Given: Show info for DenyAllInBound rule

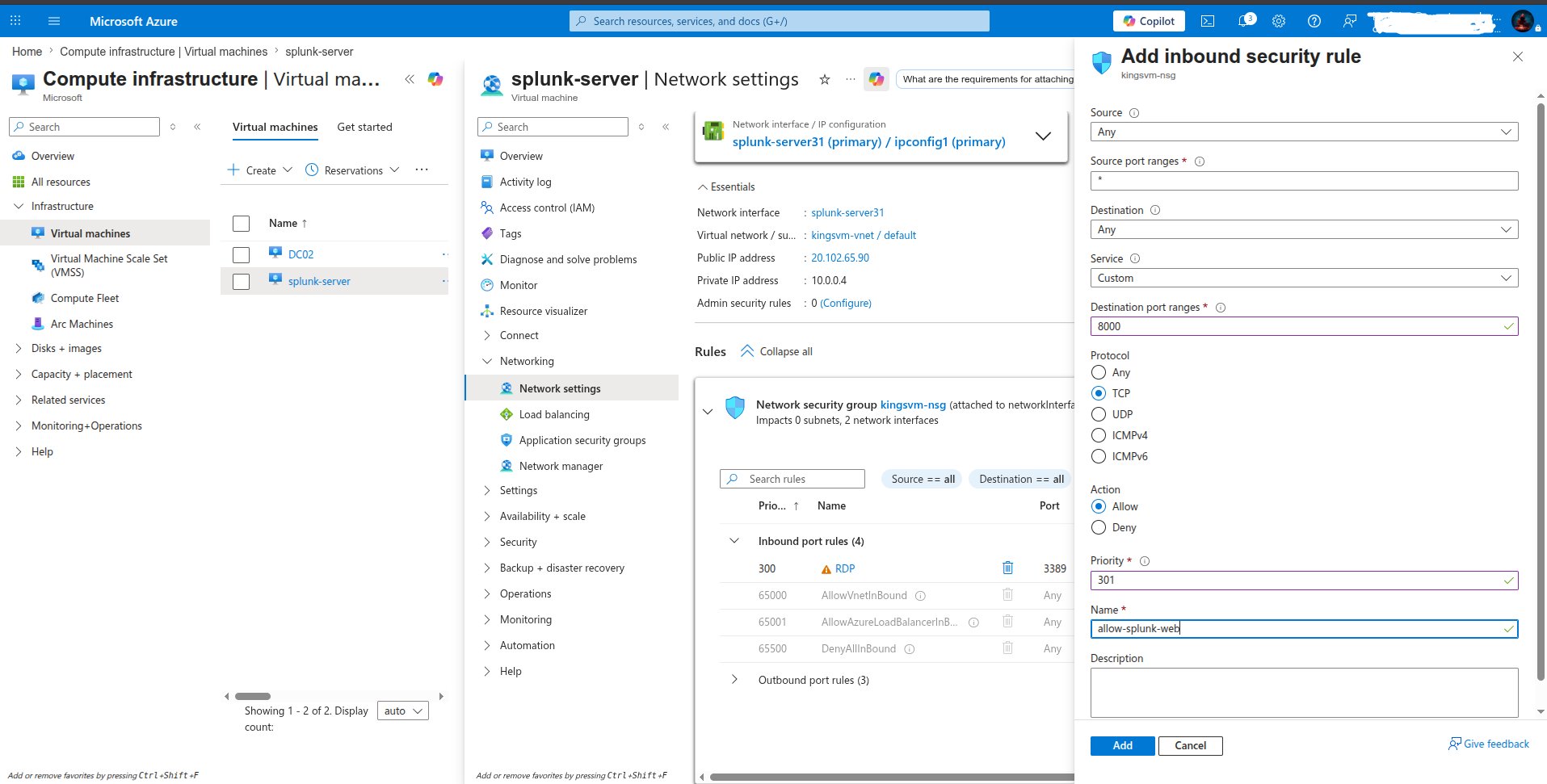Looking at the screenshot, I should tap(910, 649).
